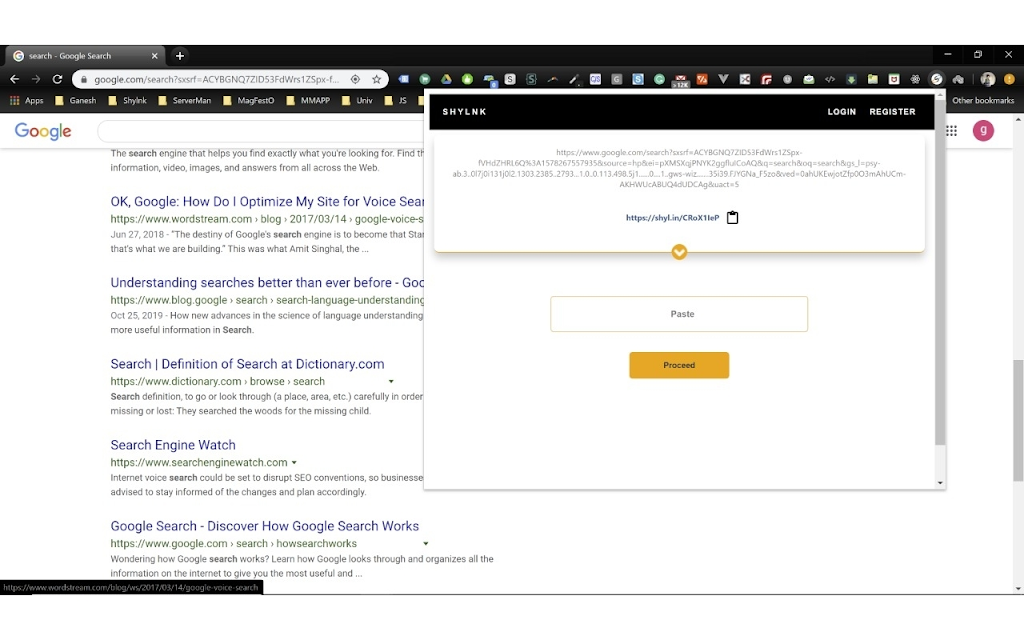Screen dimensions: 1024x640
Task: Open the Other bookmarks folder
Action: coord(982,101)
